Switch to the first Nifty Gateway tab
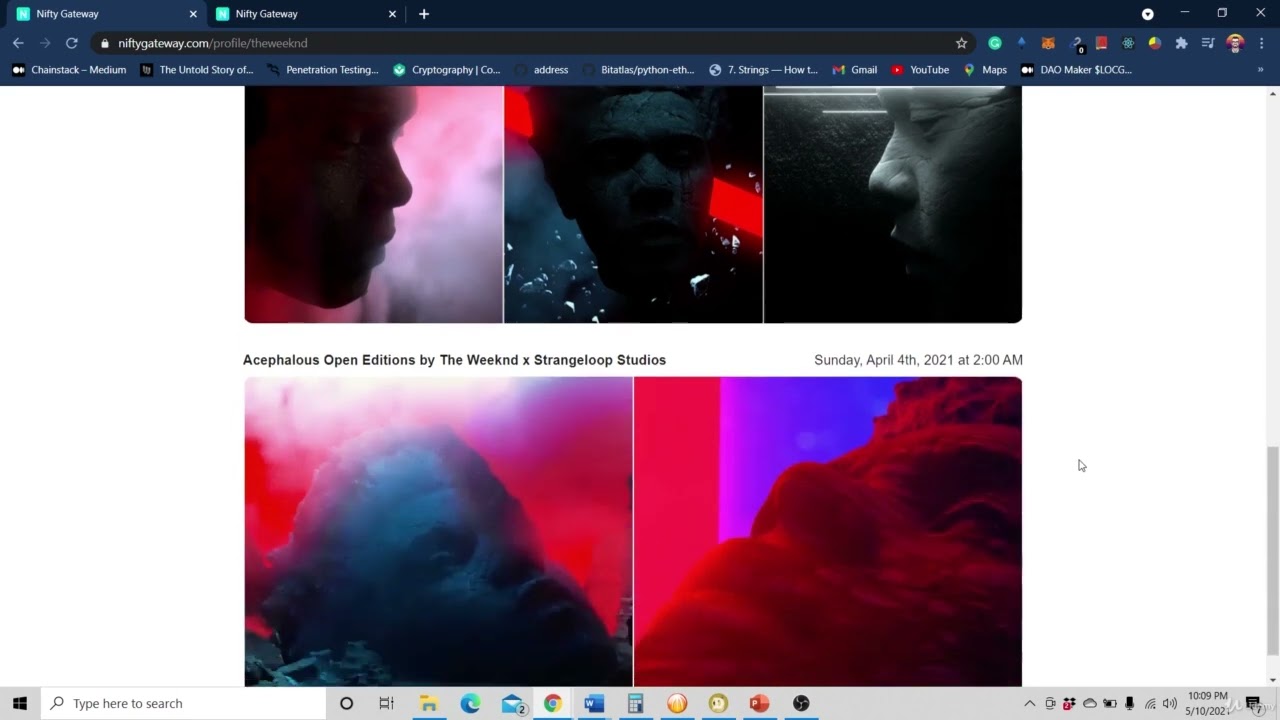This screenshot has height=720, width=1280. tap(104, 14)
